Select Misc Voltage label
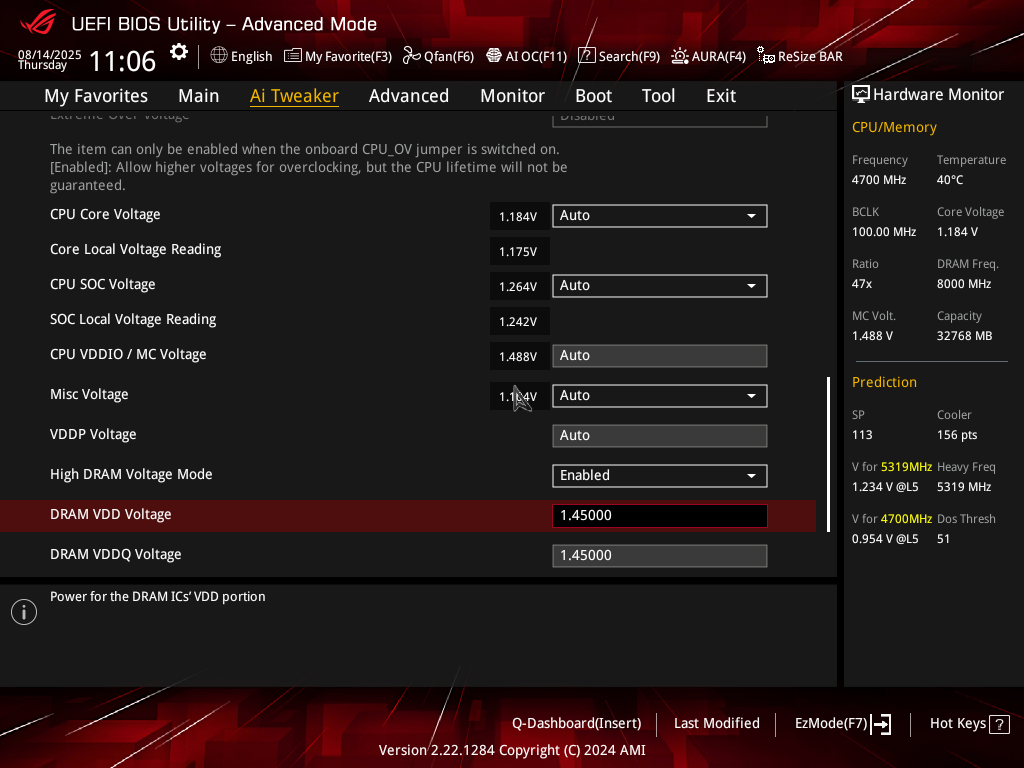 pyautogui.click(x=89, y=394)
